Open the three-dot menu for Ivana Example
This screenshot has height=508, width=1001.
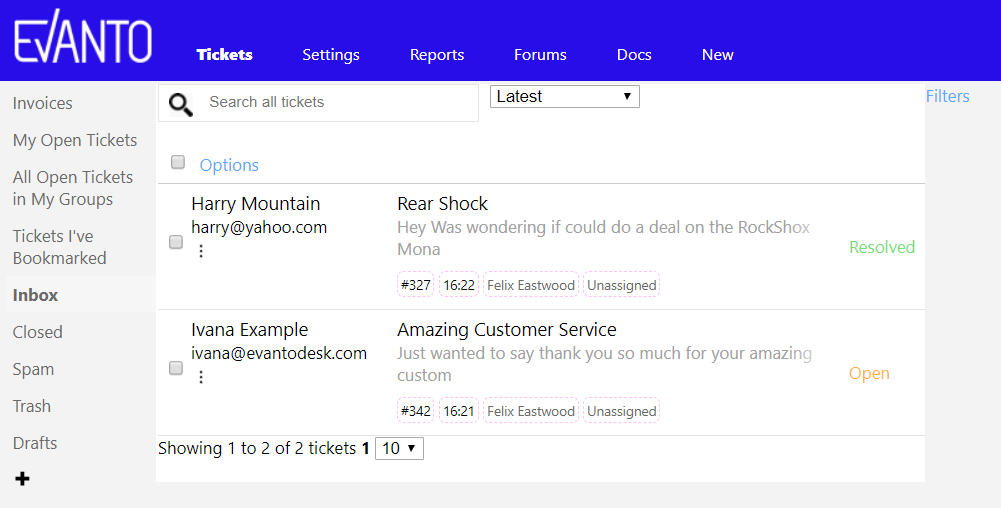[x=201, y=377]
